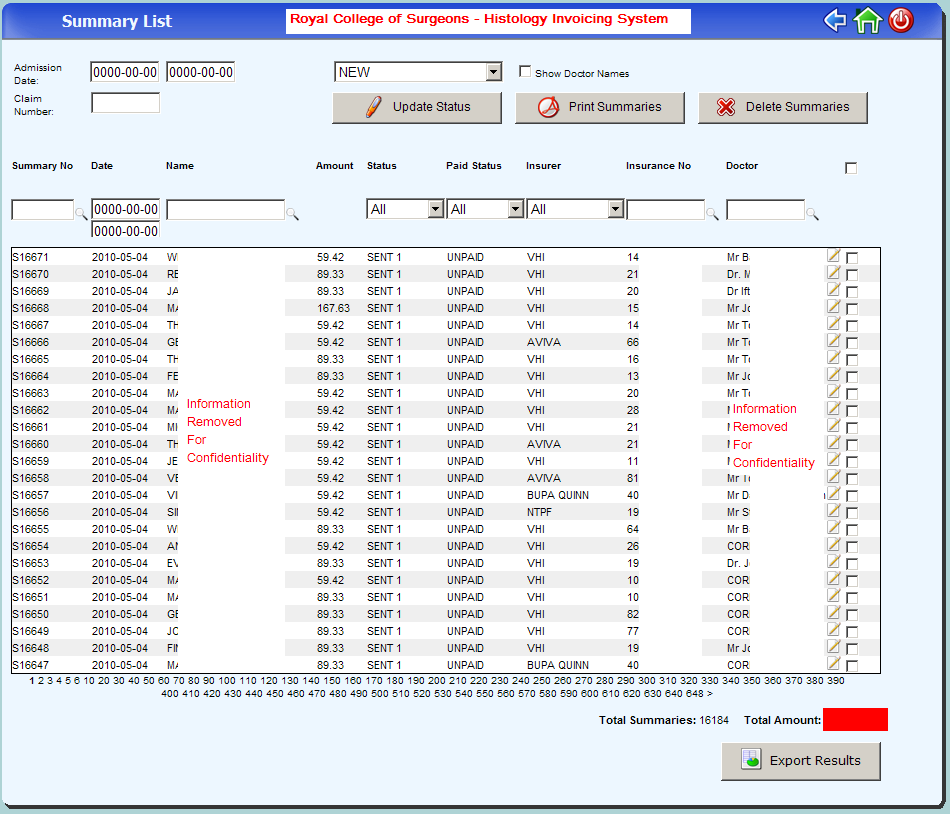This screenshot has height=814, width=950.
Task: Open the Insurer filter dropdown
Action: (x=575, y=209)
